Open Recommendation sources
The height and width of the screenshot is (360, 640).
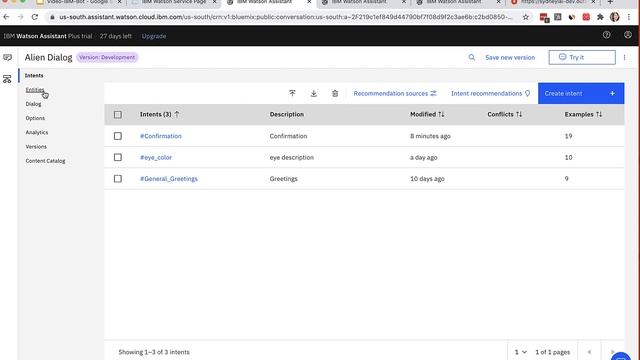(395, 93)
